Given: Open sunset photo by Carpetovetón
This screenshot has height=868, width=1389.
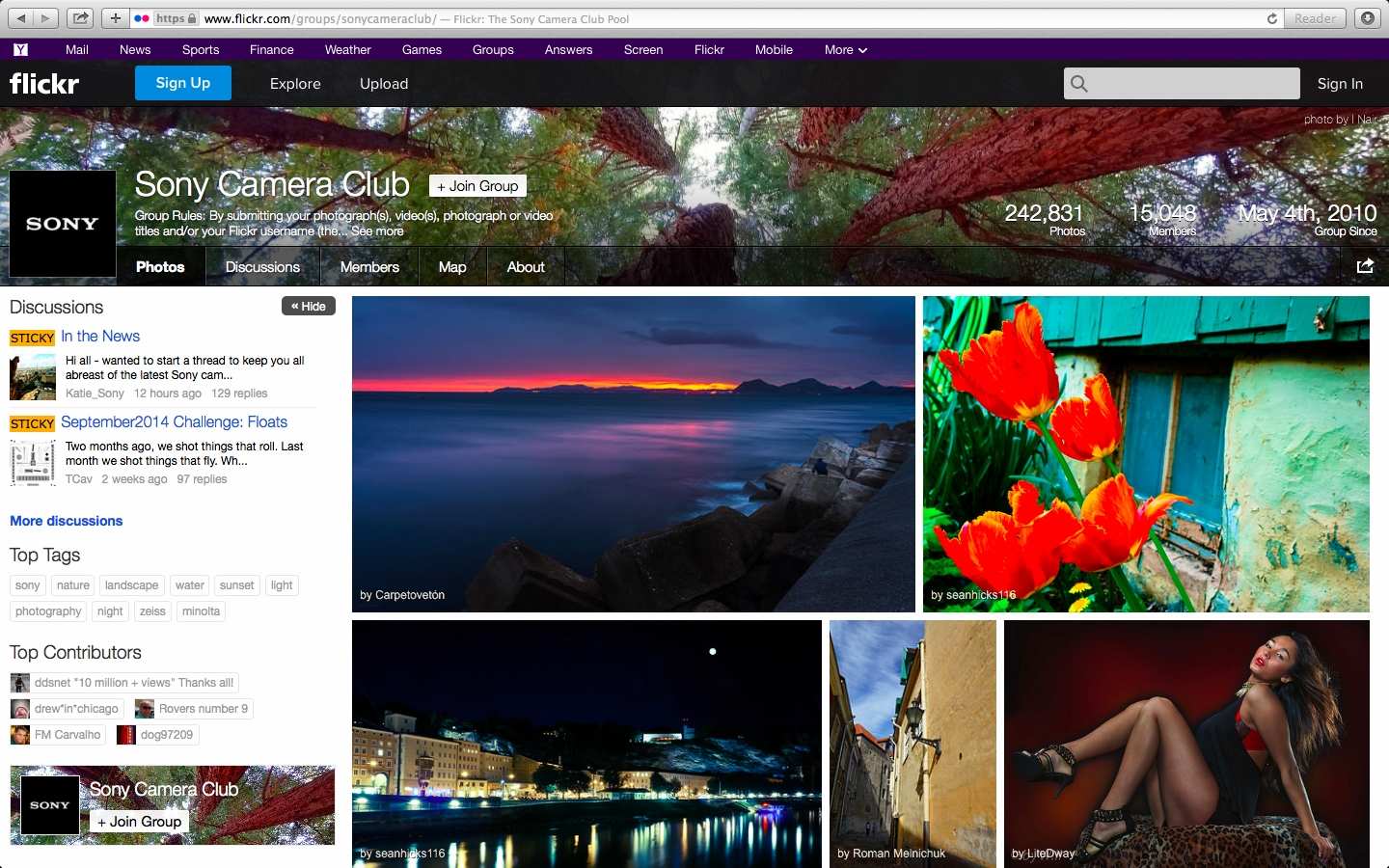Looking at the screenshot, I should (x=634, y=454).
